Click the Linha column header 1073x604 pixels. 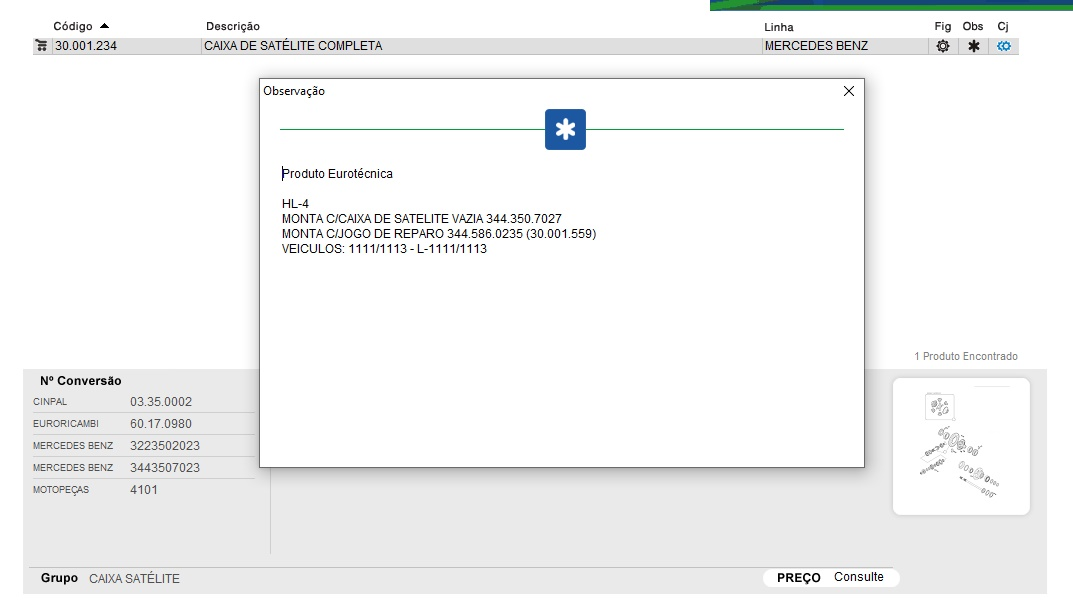[x=778, y=27]
